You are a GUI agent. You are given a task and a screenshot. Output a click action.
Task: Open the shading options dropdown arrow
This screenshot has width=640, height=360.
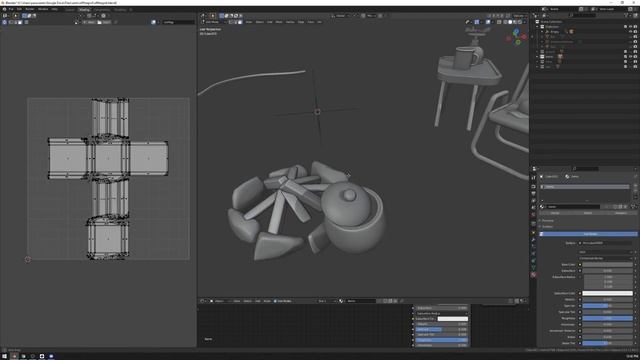click(x=525, y=22)
